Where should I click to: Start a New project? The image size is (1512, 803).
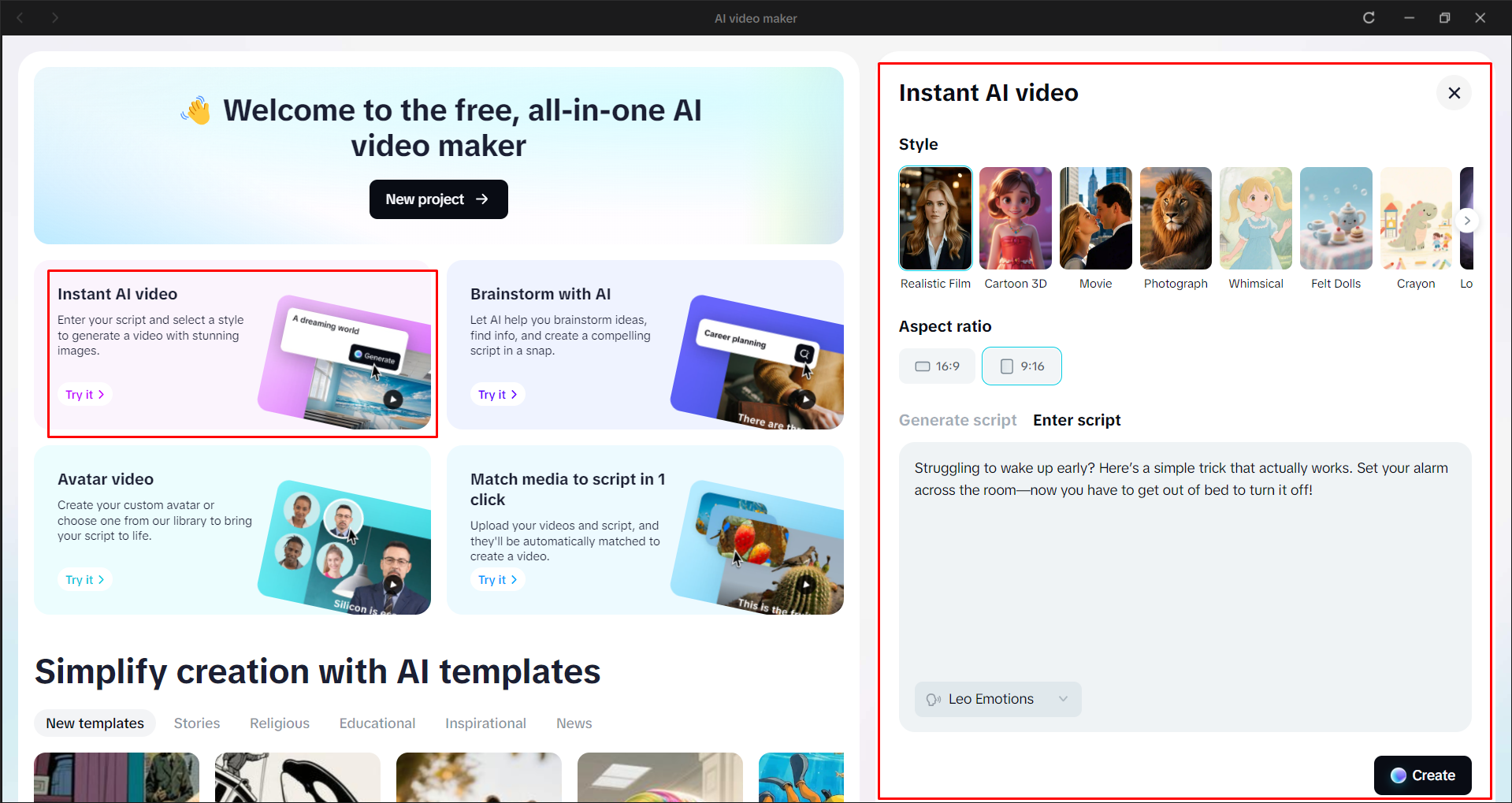[x=438, y=199]
